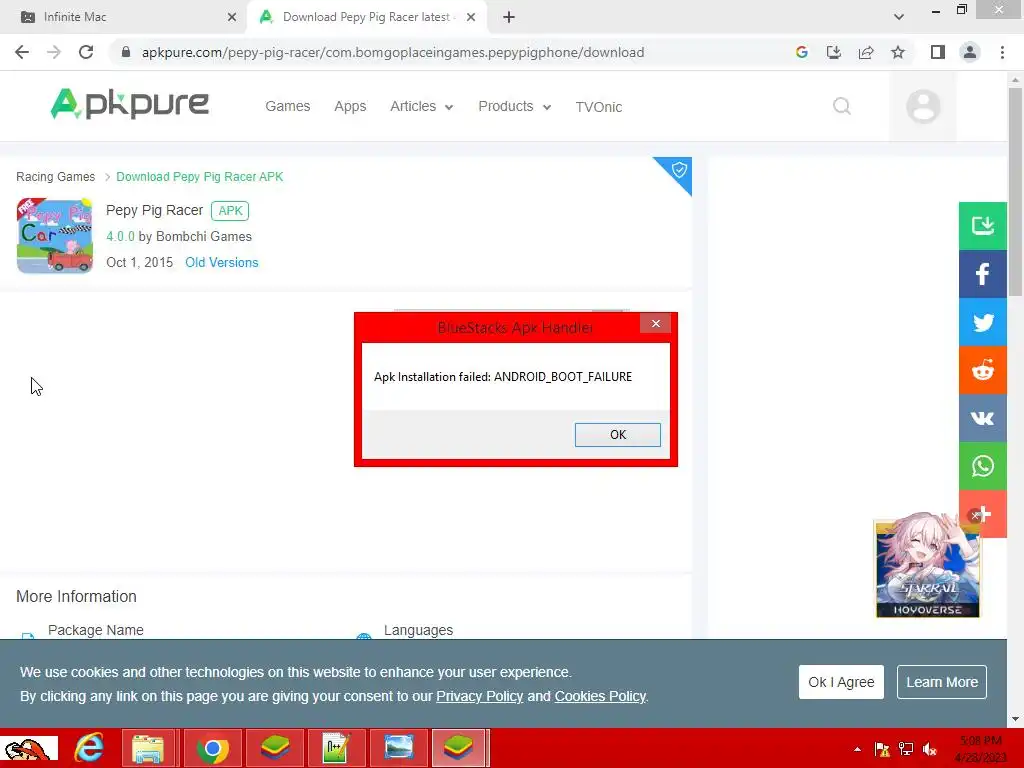Share this page via address bar icon
Image resolution: width=1024 pixels, height=768 pixels.
[x=866, y=52]
